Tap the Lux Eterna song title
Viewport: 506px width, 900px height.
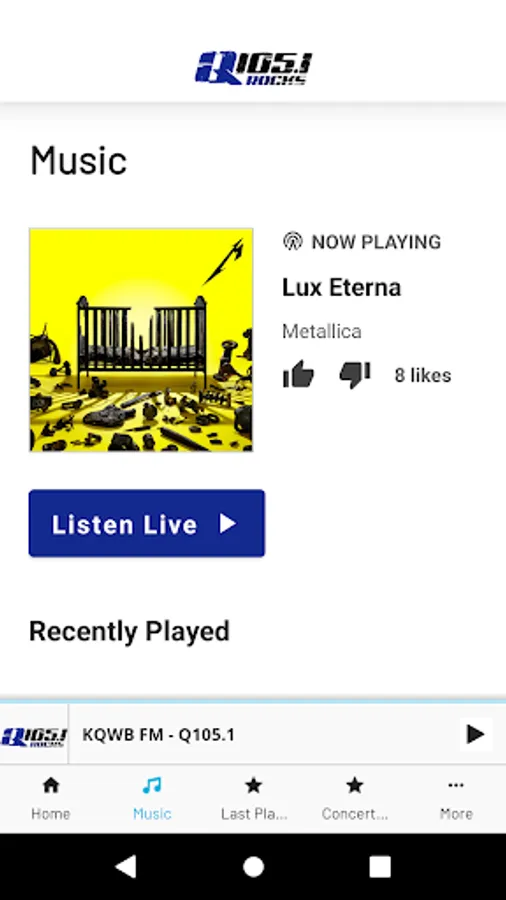point(341,288)
